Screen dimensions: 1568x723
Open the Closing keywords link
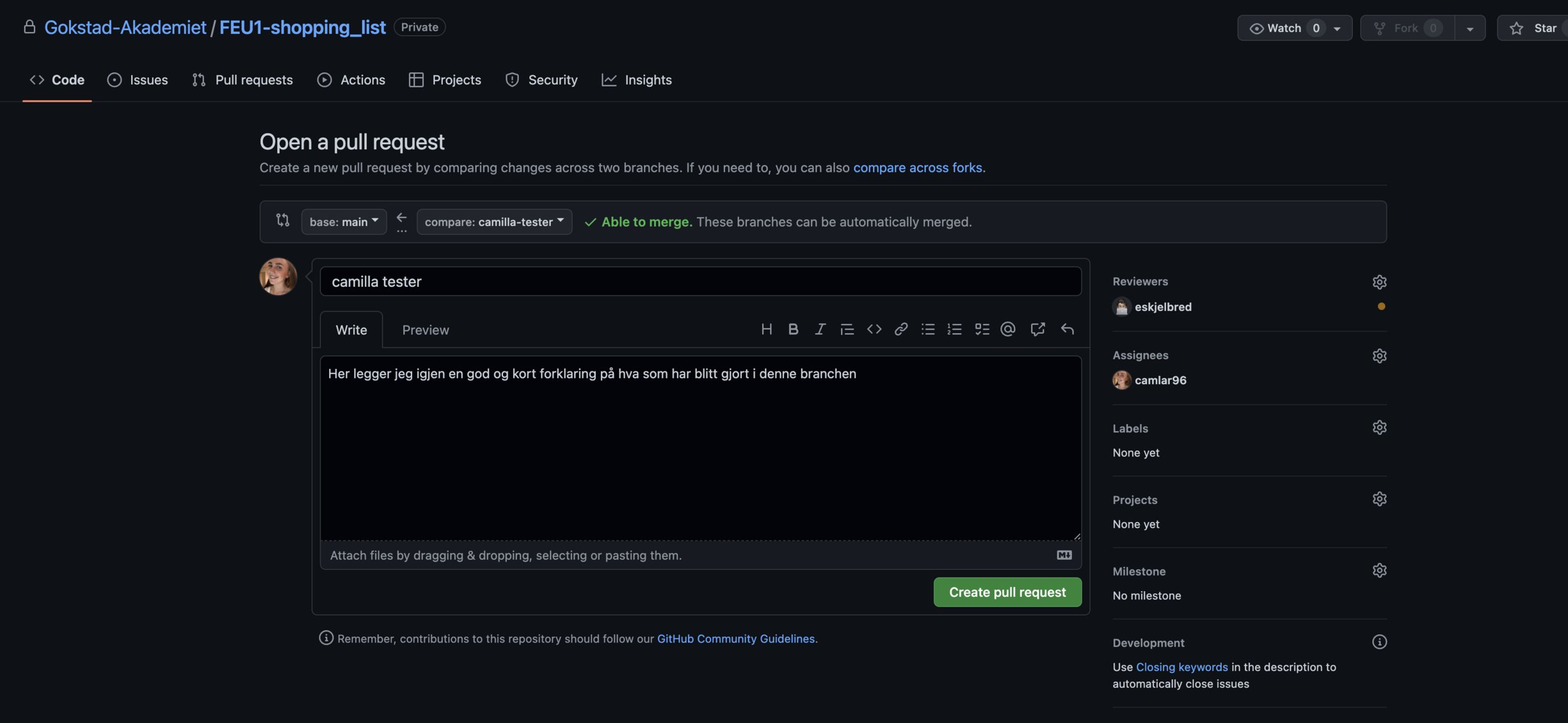click(x=1182, y=667)
